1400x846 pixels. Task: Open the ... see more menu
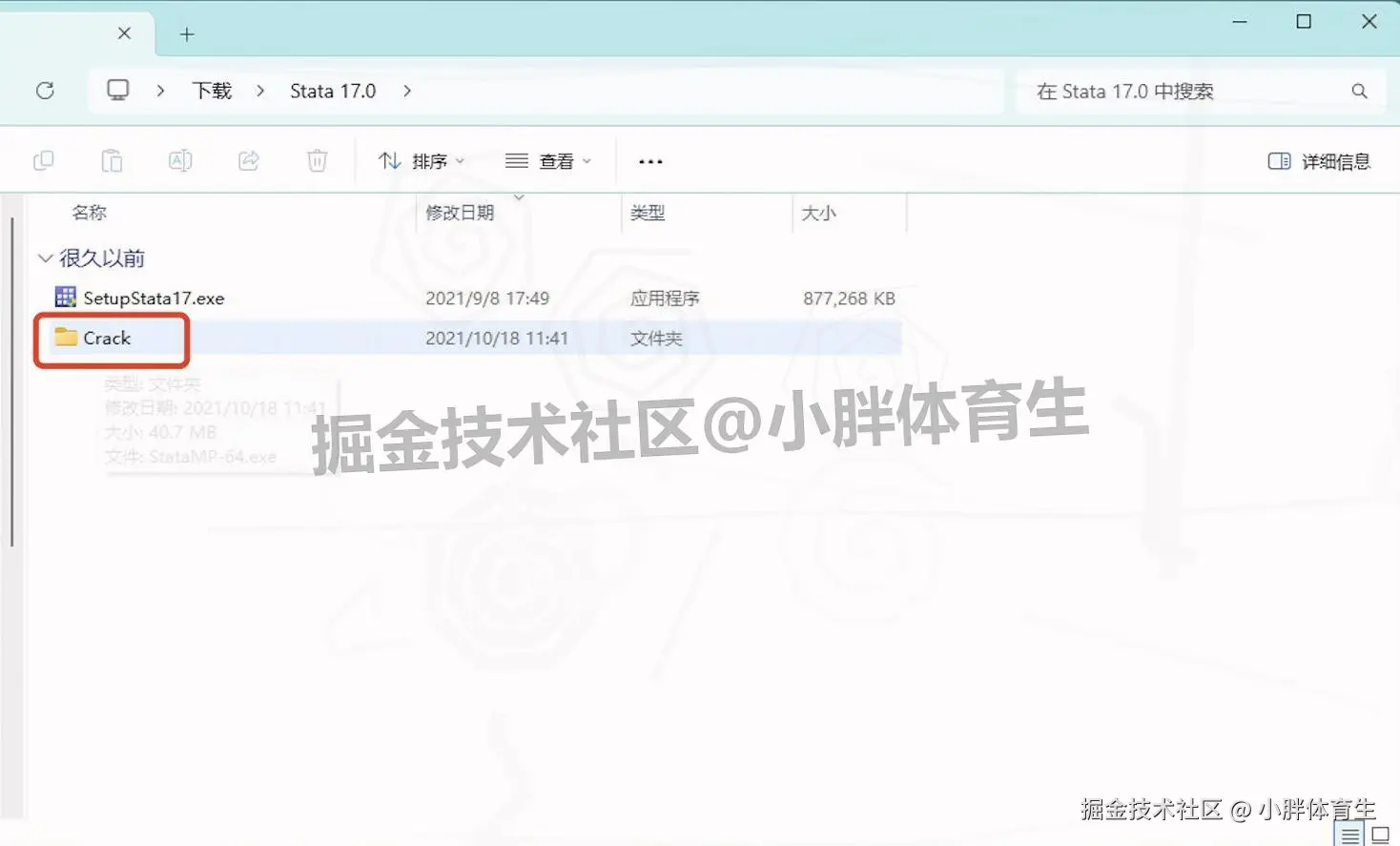649,161
